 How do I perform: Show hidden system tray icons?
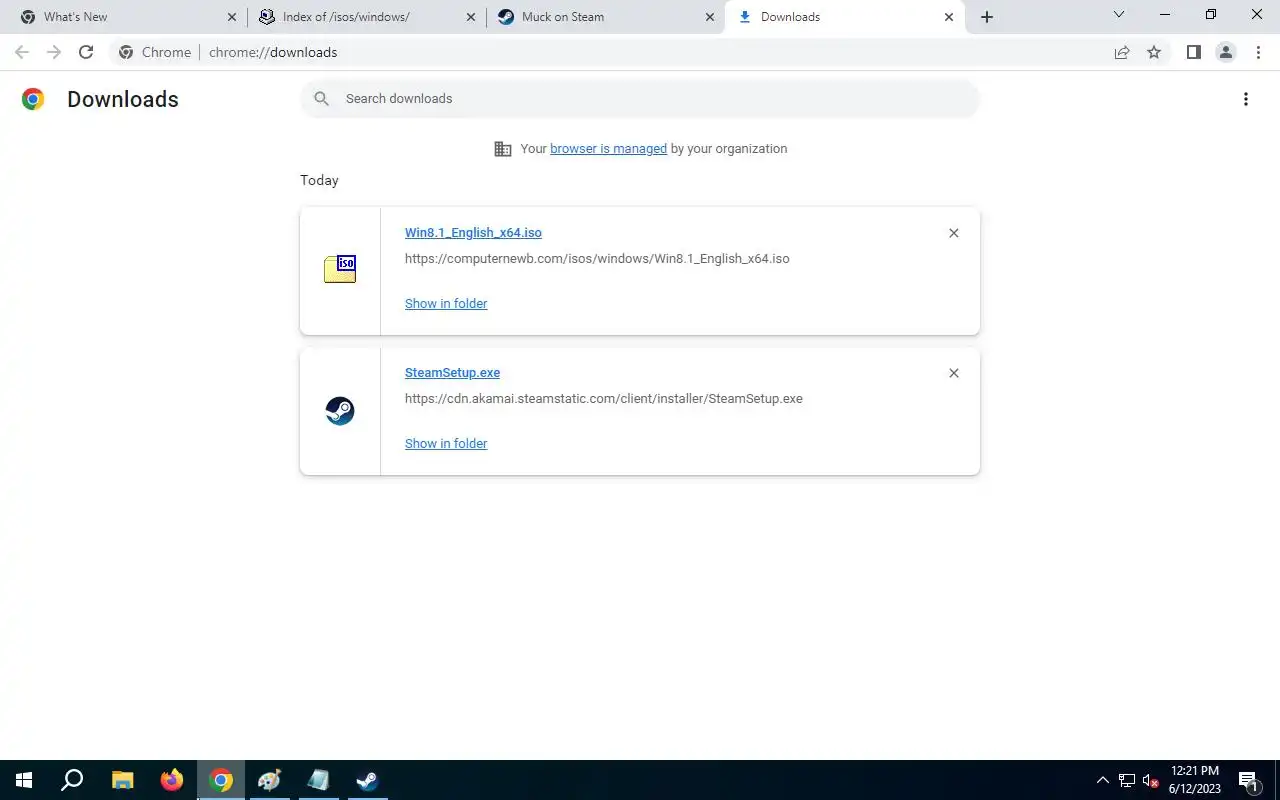(x=1103, y=780)
